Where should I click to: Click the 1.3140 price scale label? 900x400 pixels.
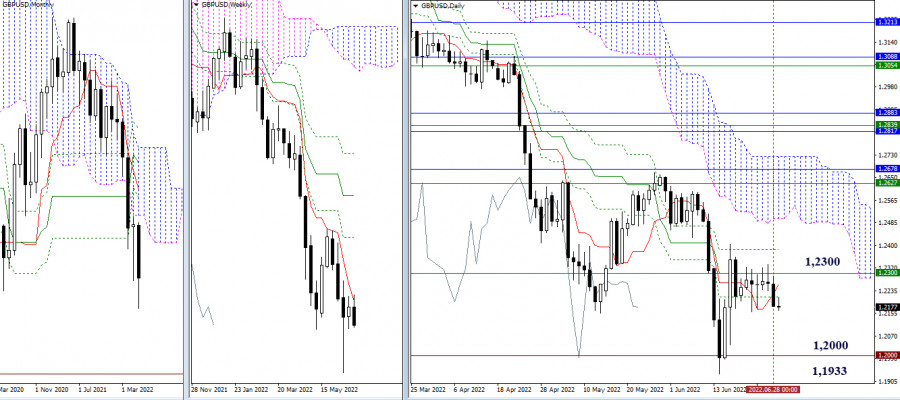coord(886,42)
